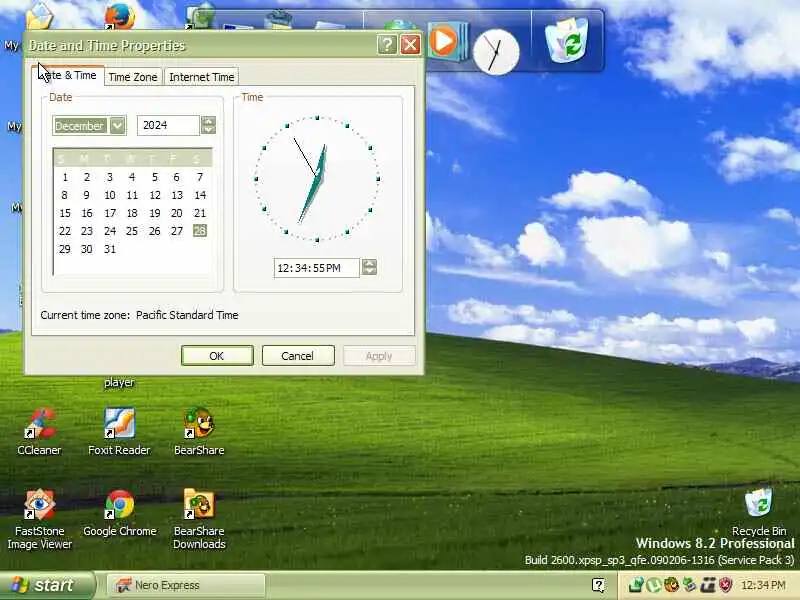The image size is (800, 600).
Task: Select day 24 in the calendar
Action: [x=110, y=231]
